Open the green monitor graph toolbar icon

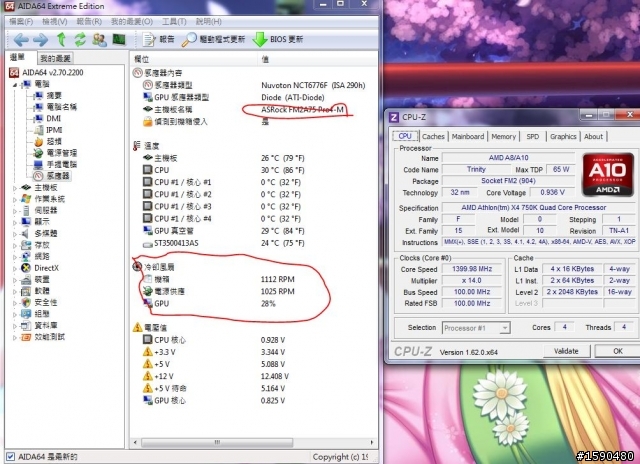click(x=119, y=39)
